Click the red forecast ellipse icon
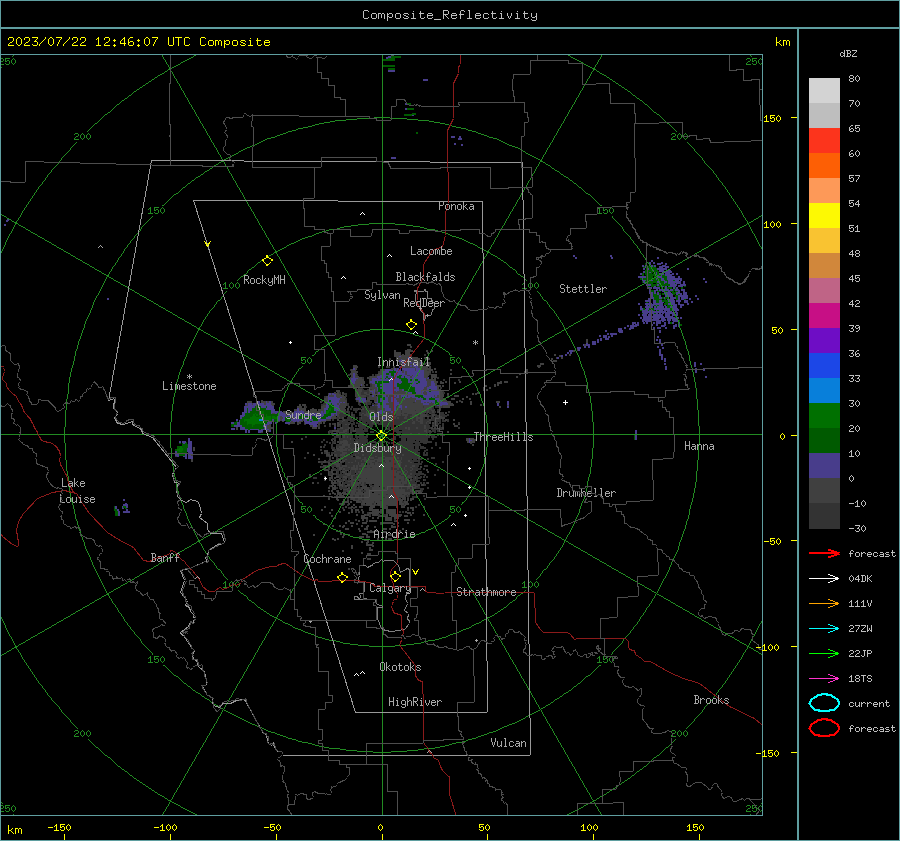The height and width of the screenshot is (841, 900). coord(824,728)
